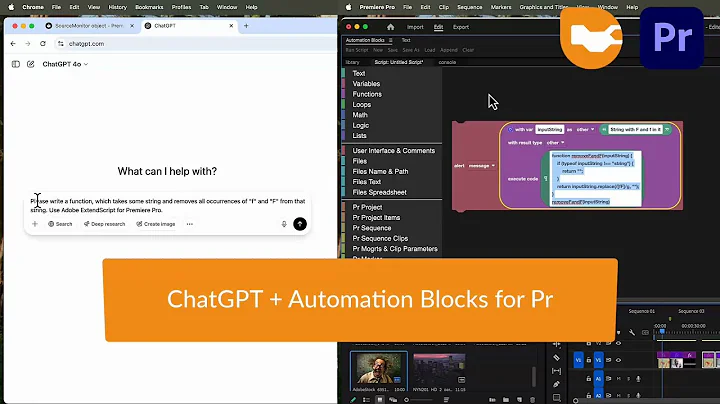Screen dimensions: 720x404
Task: Click the timeline playhead marker
Action: click(662, 331)
